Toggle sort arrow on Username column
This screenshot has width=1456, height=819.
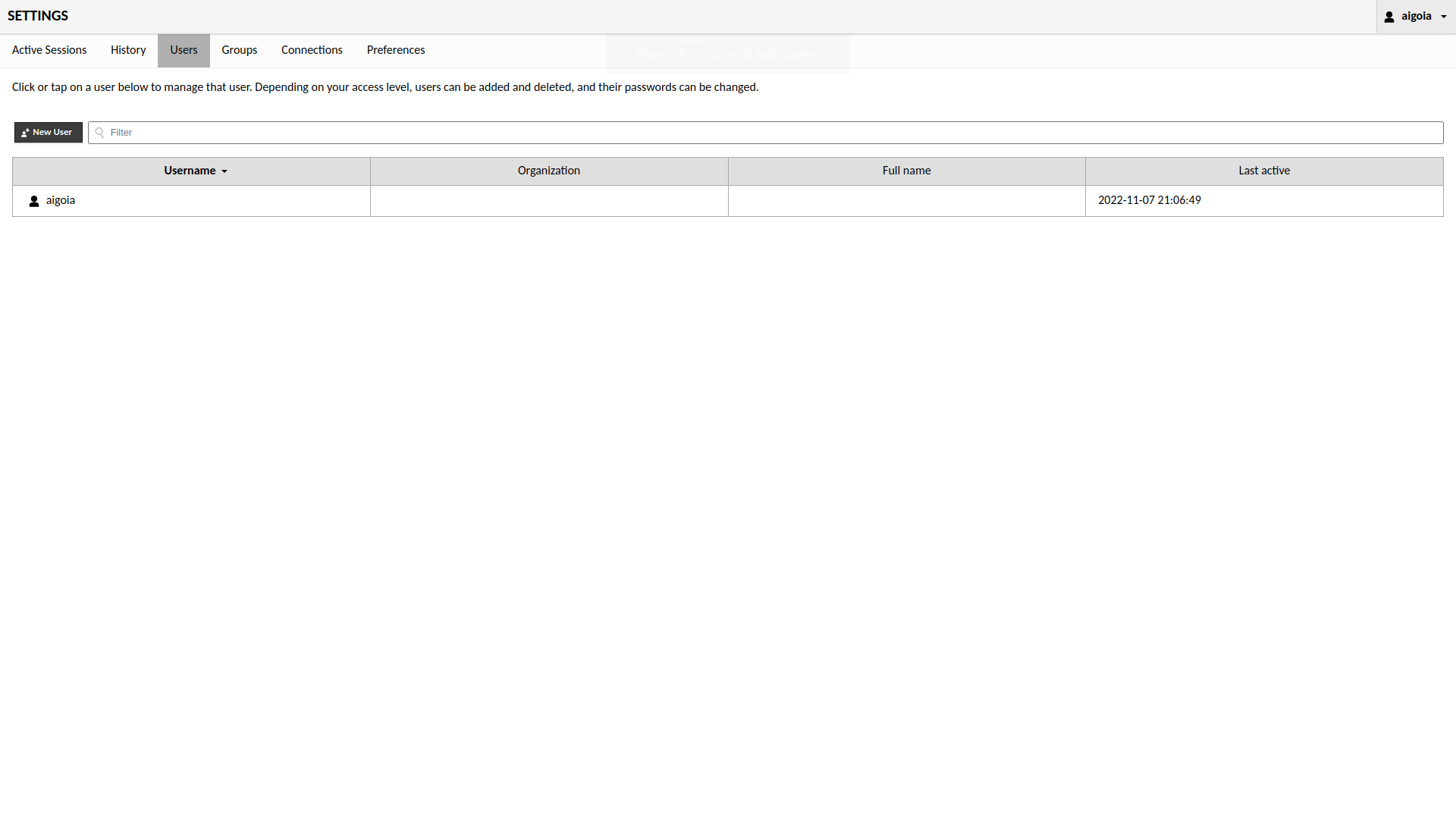click(x=224, y=171)
